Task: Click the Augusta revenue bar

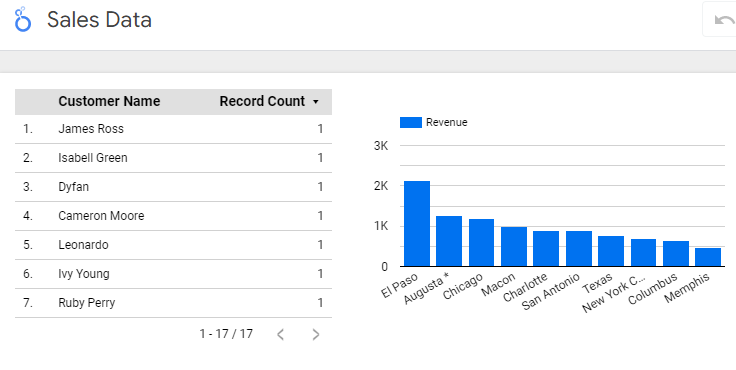Action: [449, 241]
